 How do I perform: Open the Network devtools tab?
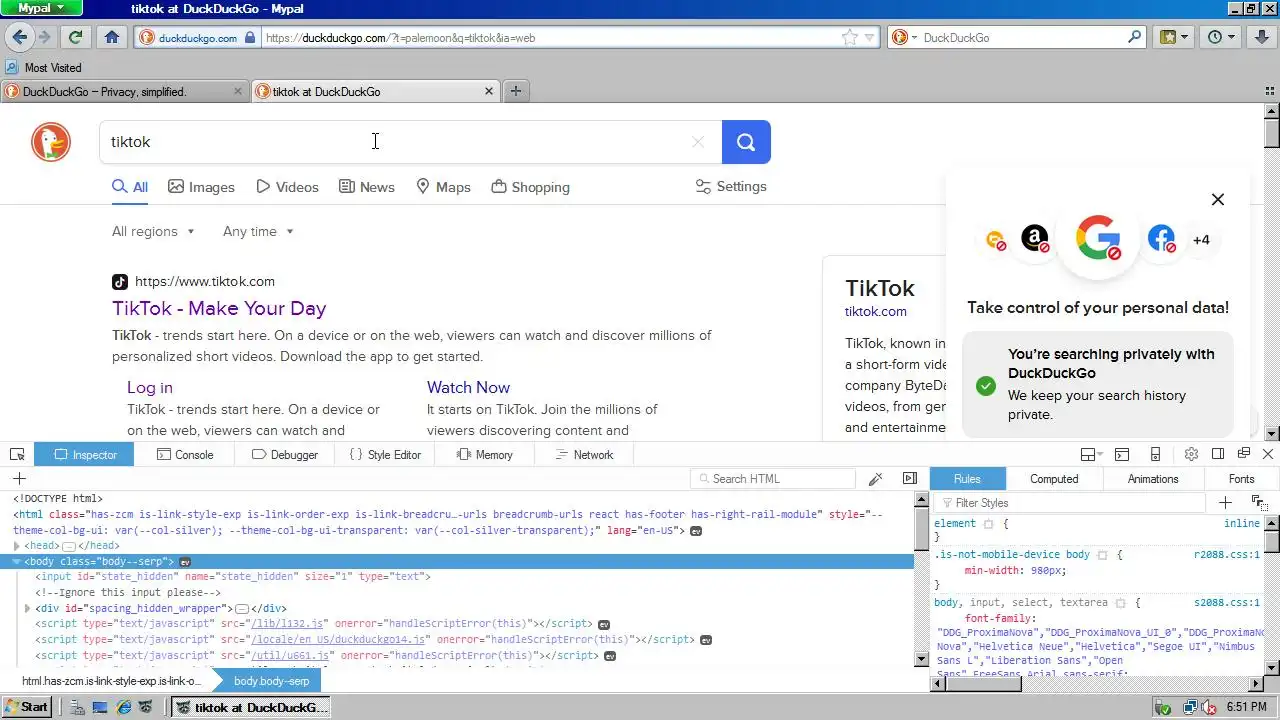click(584, 454)
